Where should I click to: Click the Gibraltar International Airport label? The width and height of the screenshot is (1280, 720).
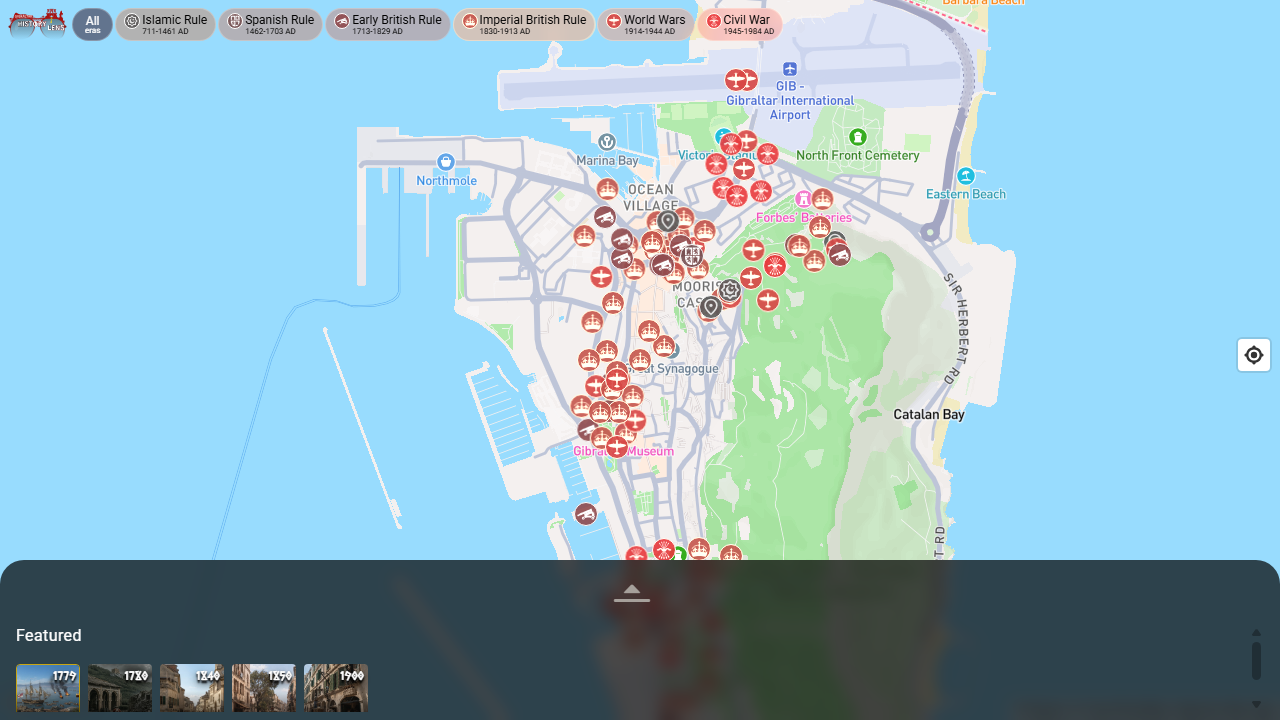coord(790,101)
